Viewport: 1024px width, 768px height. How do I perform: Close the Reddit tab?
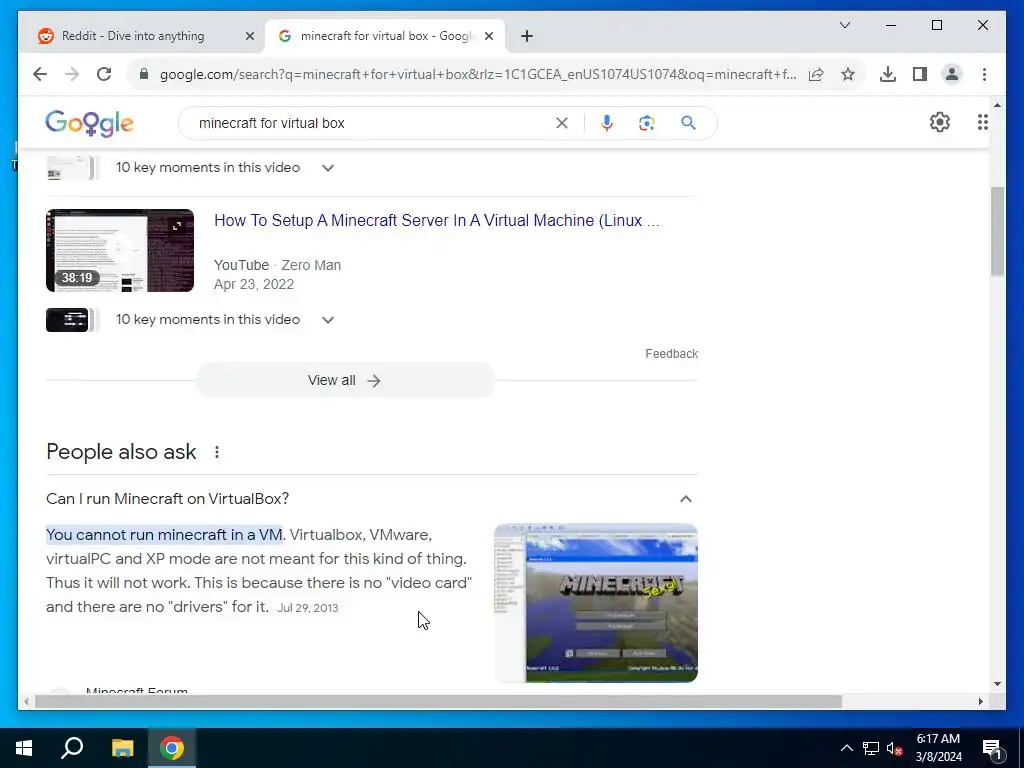point(249,36)
